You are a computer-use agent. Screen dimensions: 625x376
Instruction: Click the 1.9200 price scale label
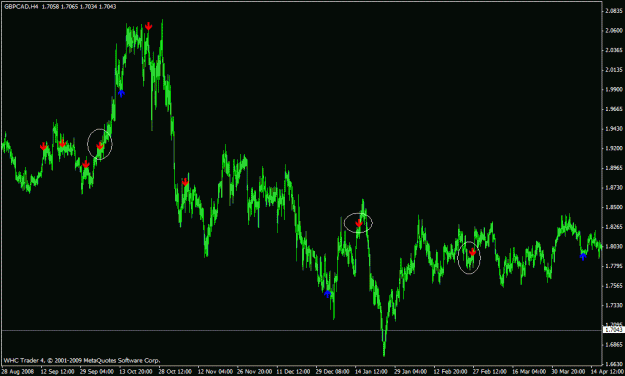pyautogui.click(x=614, y=148)
